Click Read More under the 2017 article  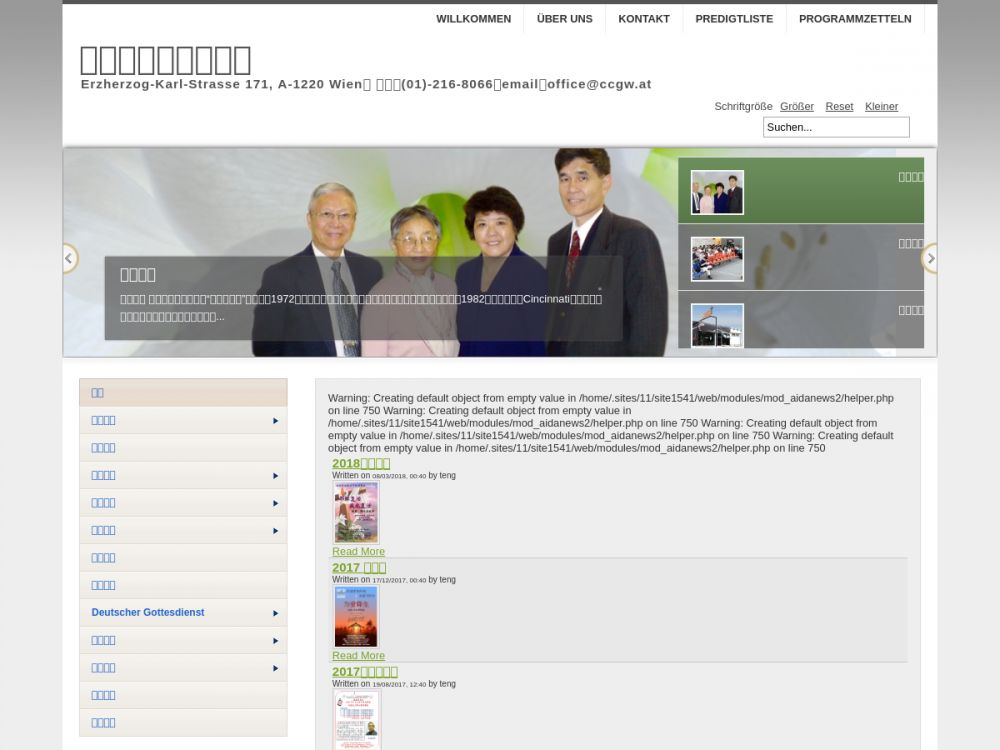click(x=358, y=656)
